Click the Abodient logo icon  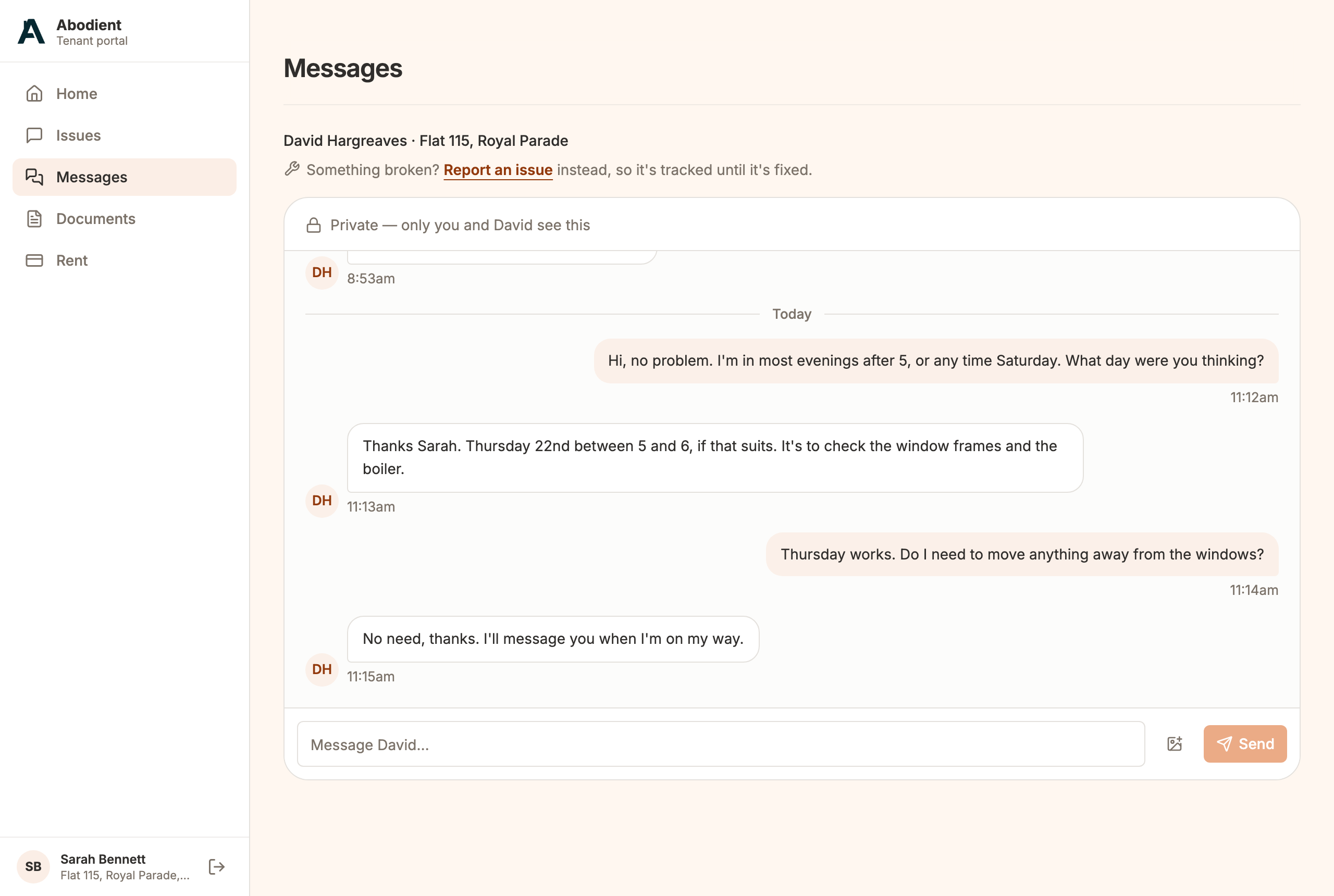click(31, 31)
